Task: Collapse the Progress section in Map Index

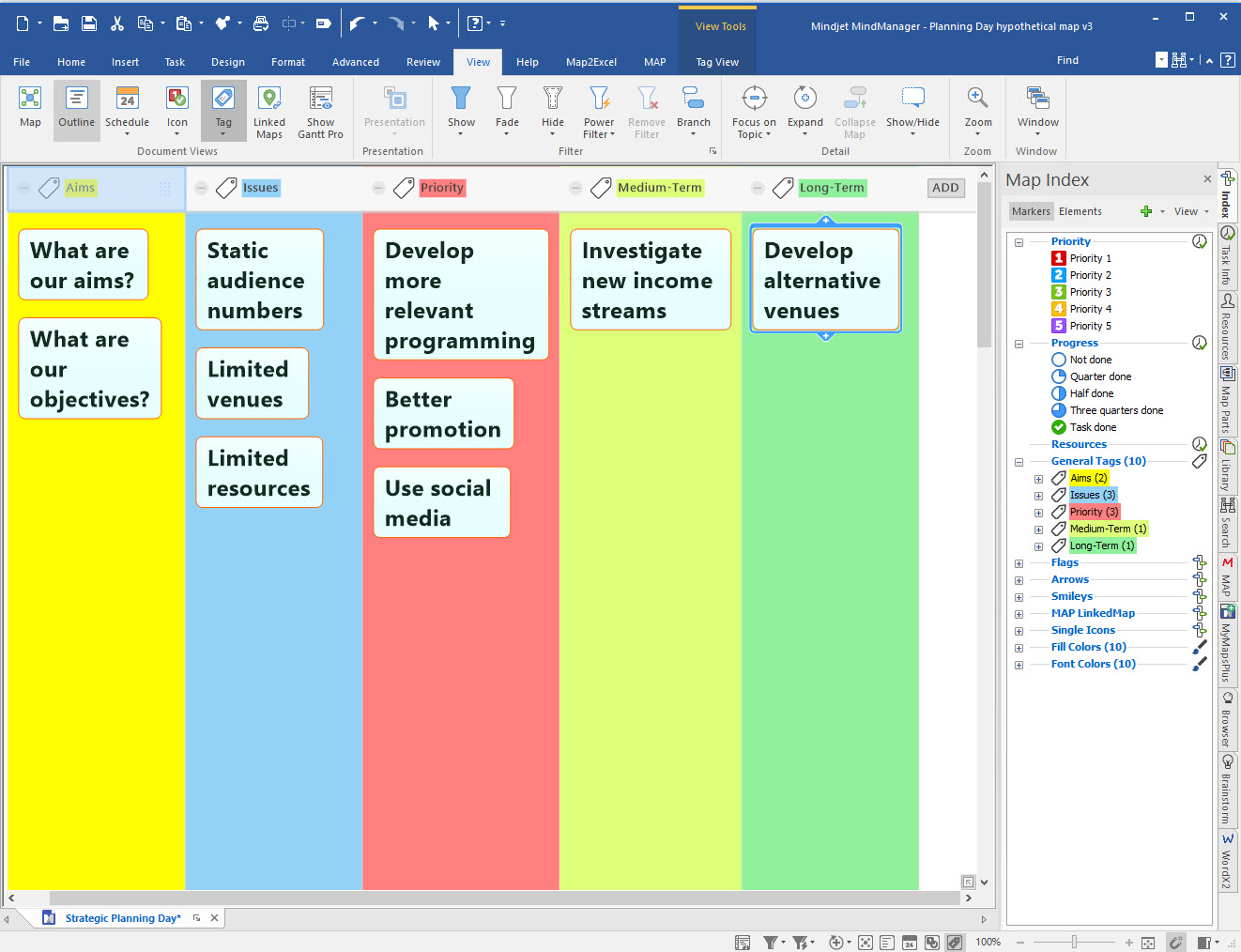Action: 1019,343
